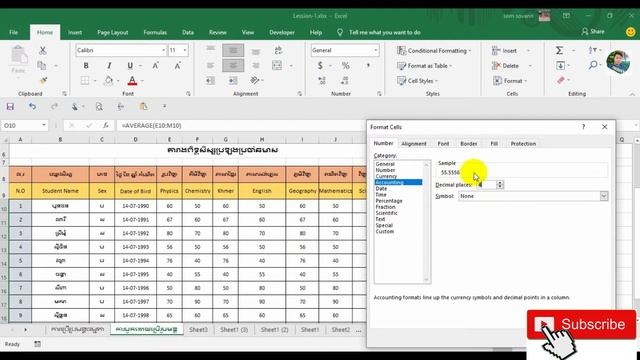
Task: Click the Decimal places input field
Action: coord(487,184)
